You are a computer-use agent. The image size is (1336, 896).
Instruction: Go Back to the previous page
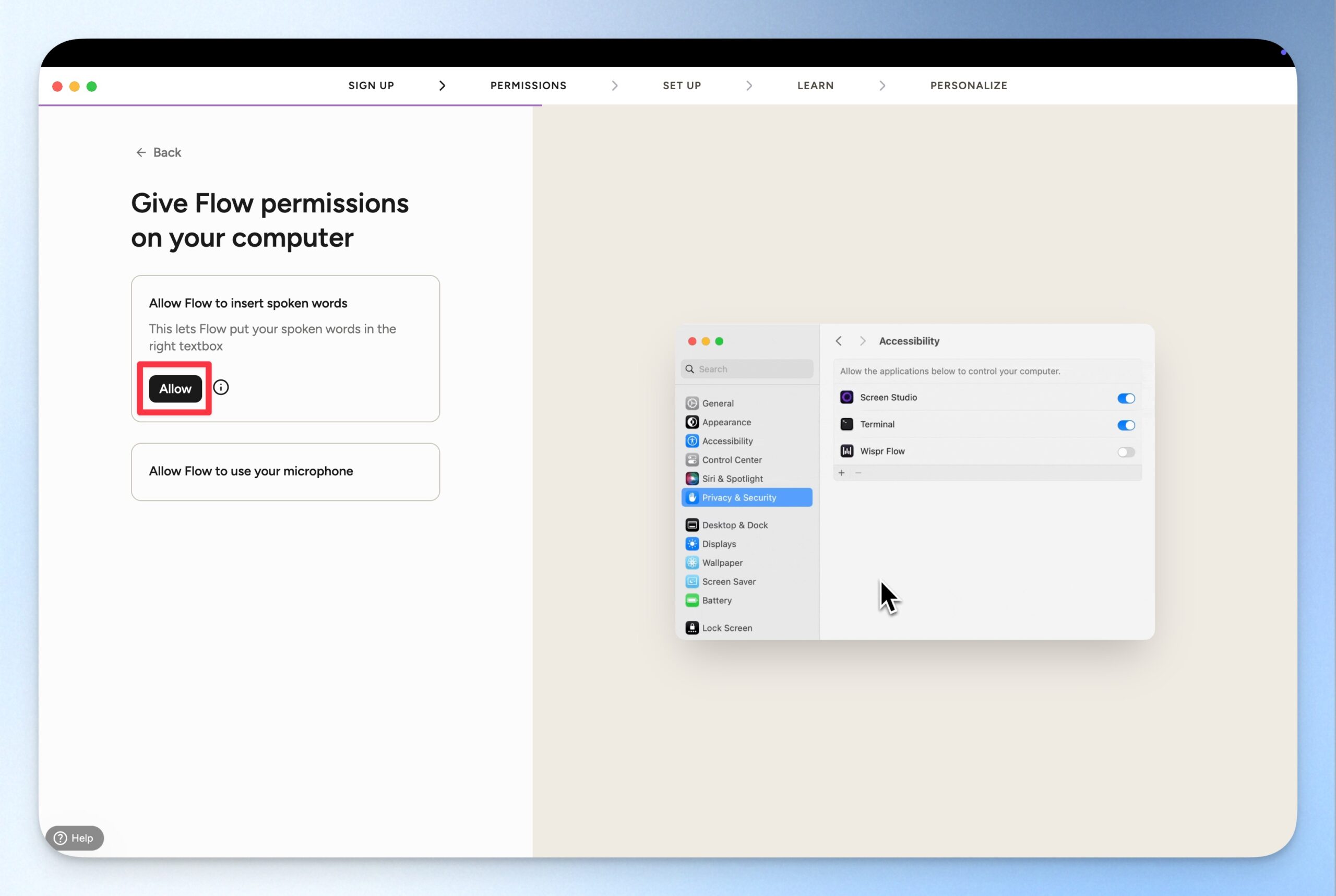coord(158,152)
